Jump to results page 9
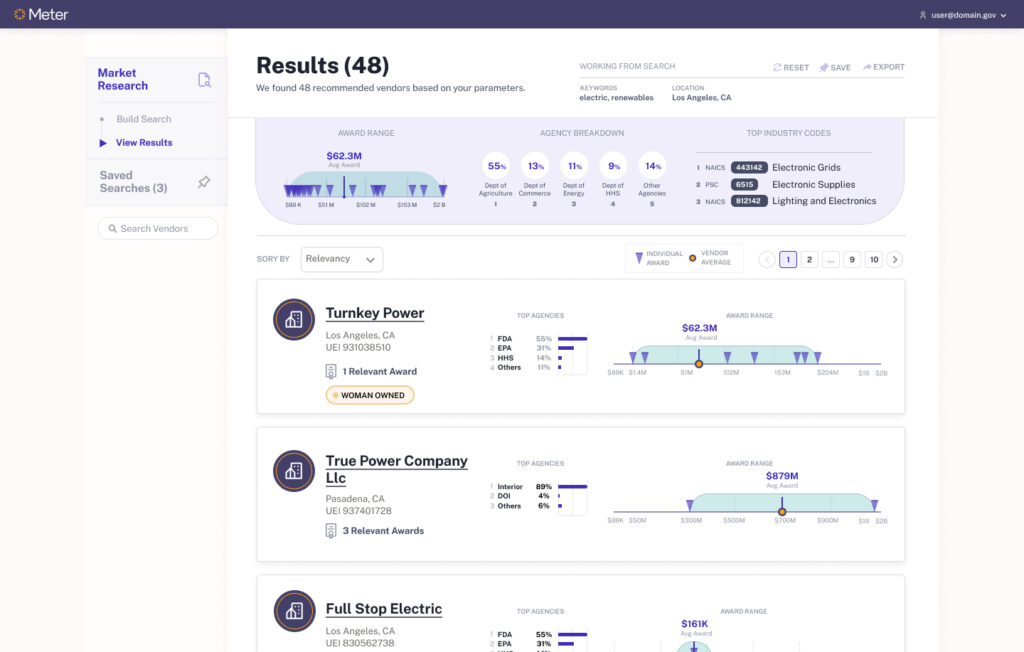This screenshot has width=1024, height=652. [852, 260]
